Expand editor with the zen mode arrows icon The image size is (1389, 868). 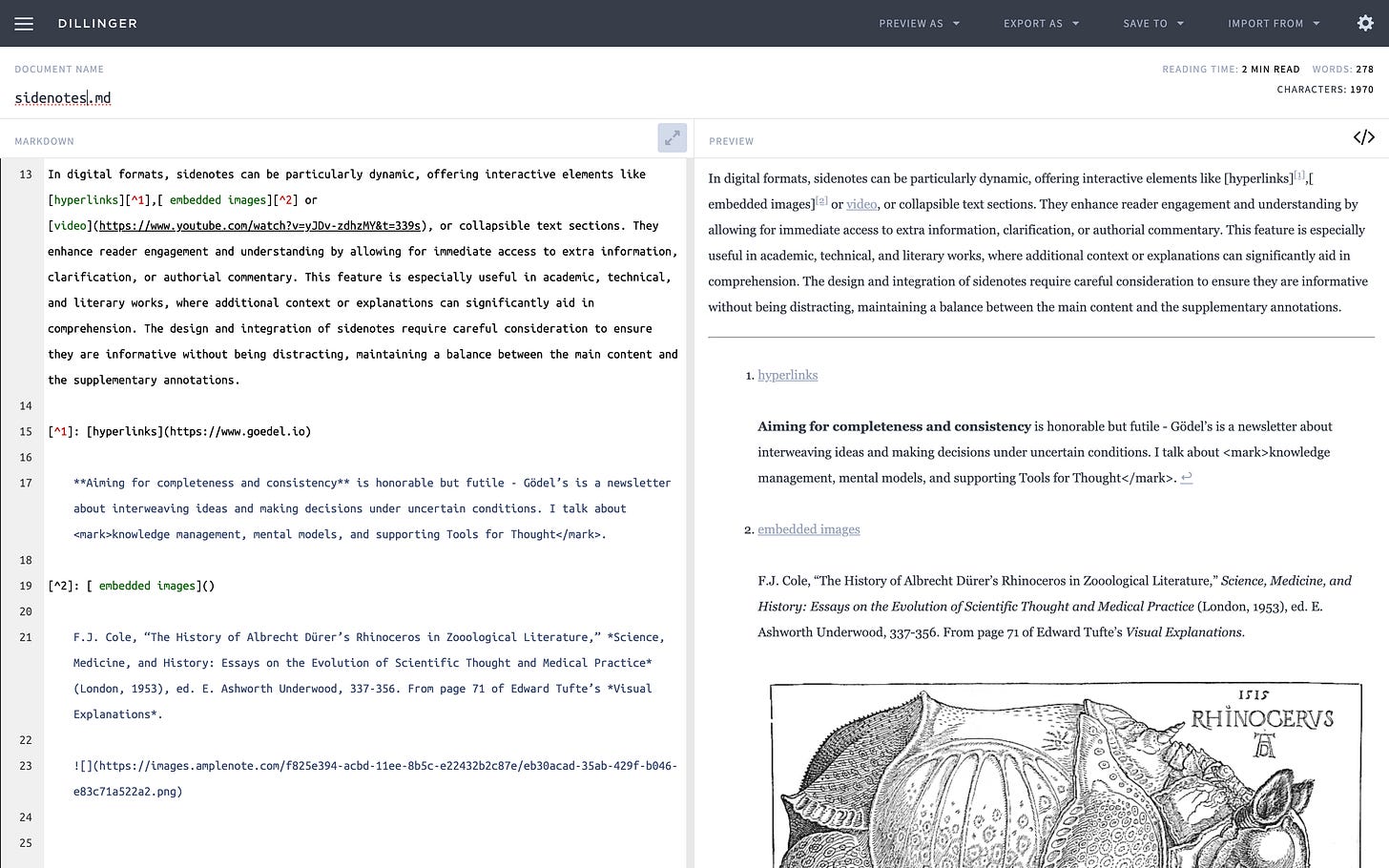[x=673, y=138]
